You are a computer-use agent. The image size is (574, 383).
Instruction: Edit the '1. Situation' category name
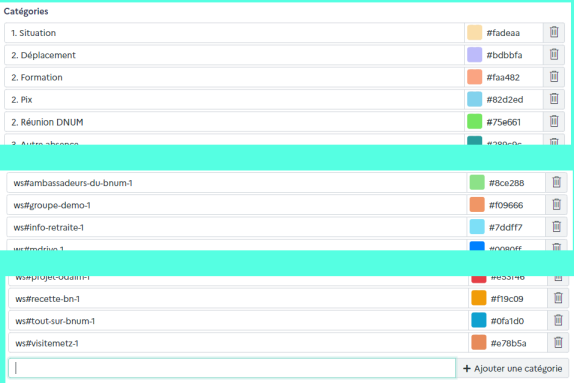coord(234,33)
